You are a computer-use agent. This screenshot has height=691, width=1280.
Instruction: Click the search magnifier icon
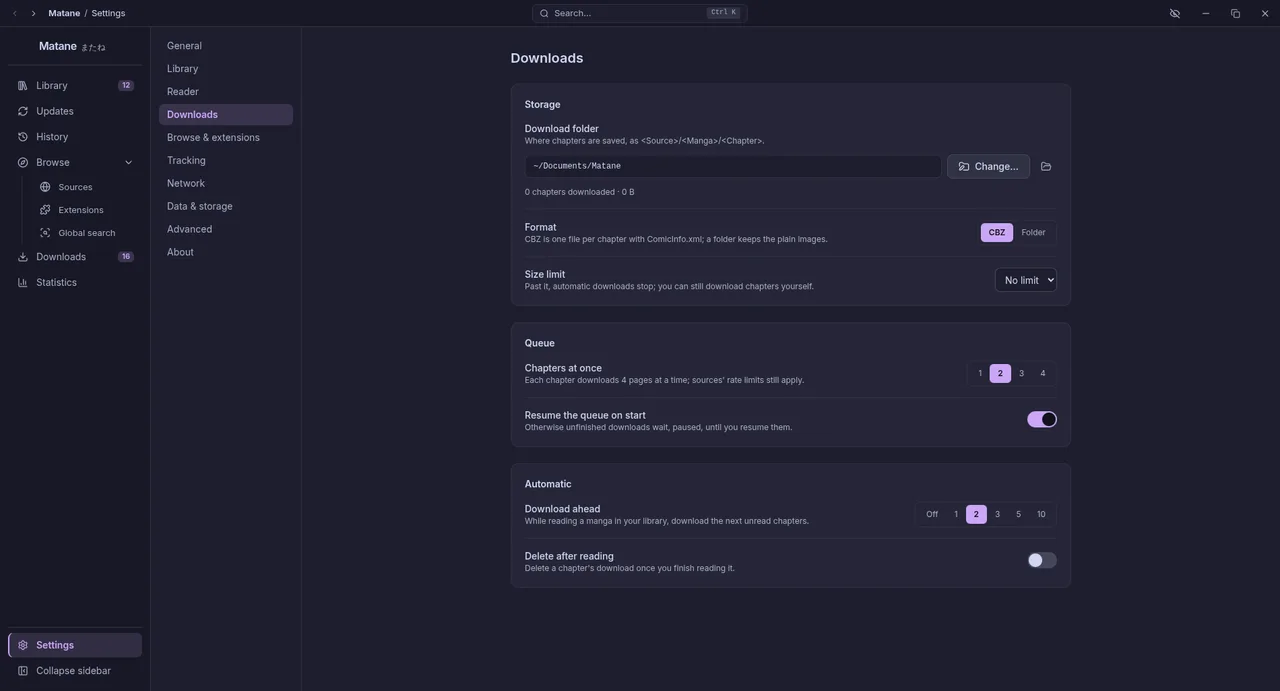[x=544, y=13]
